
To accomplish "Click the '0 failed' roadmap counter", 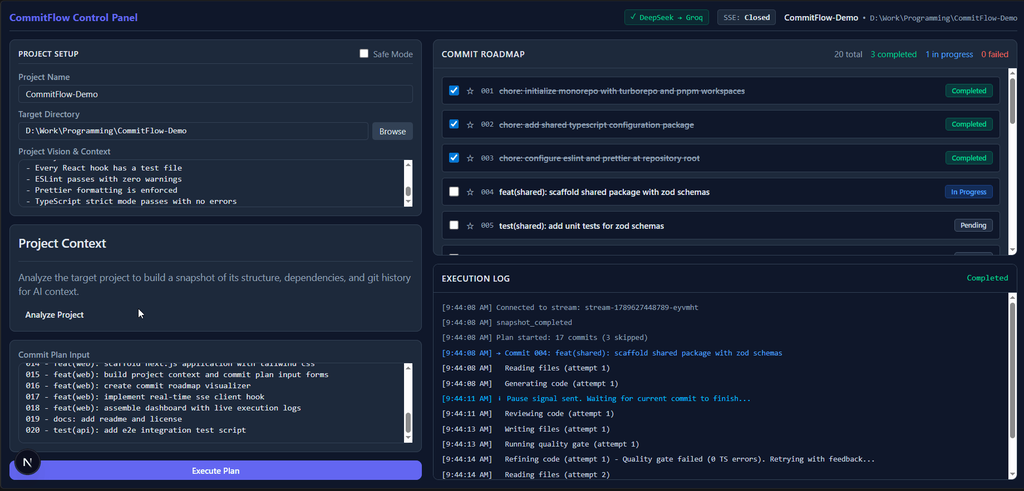I will point(995,54).
